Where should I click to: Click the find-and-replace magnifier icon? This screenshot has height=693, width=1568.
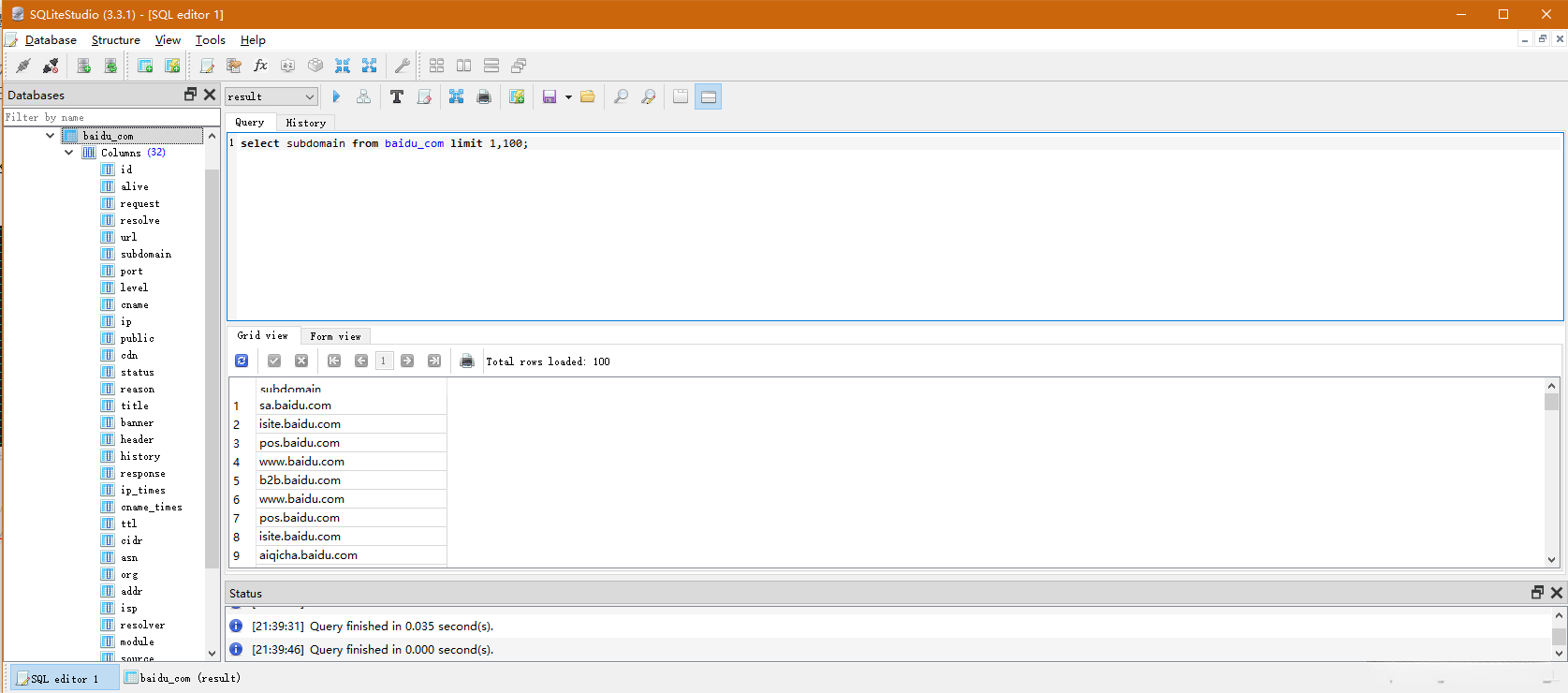[x=648, y=96]
